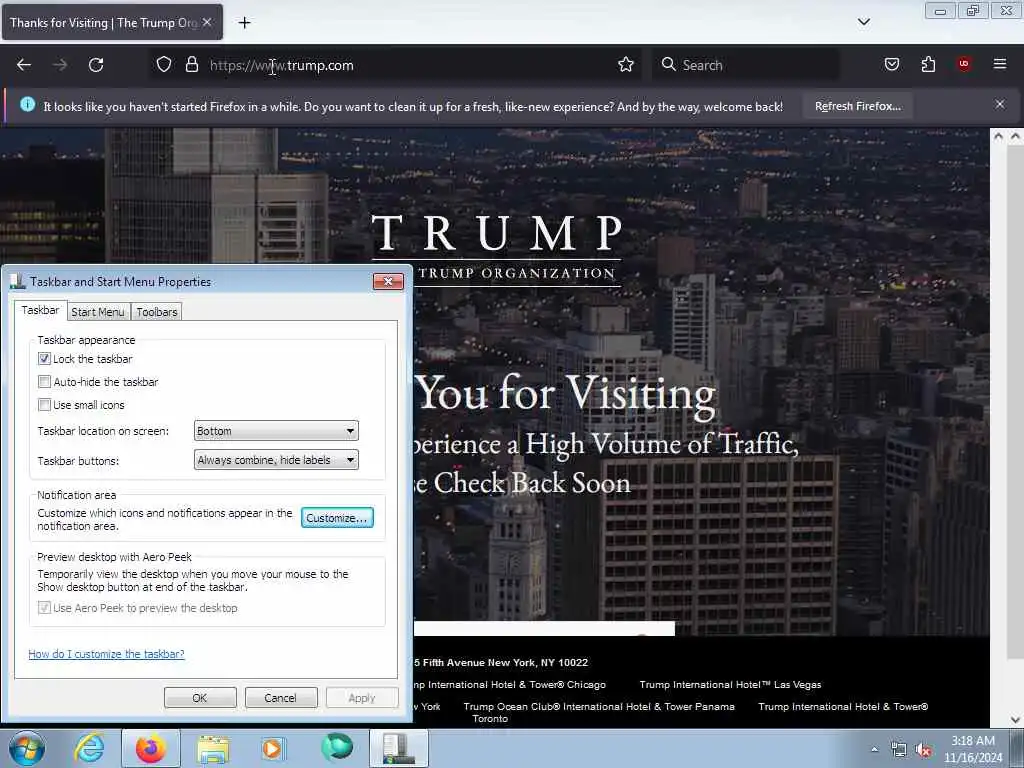
Task: Open the Taskbar buttons dropdown
Action: (x=276, y=460)
